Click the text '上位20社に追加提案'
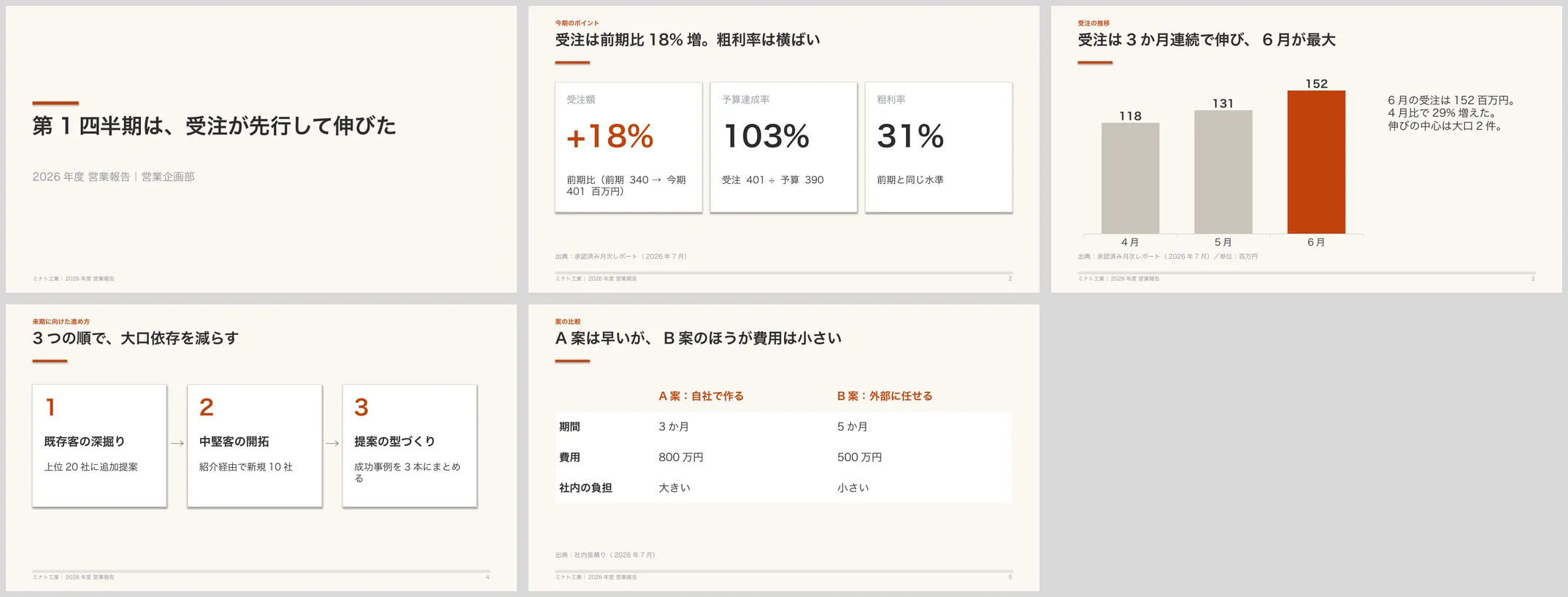Screen dimensions: 1568x597 [x=91, y=467]
